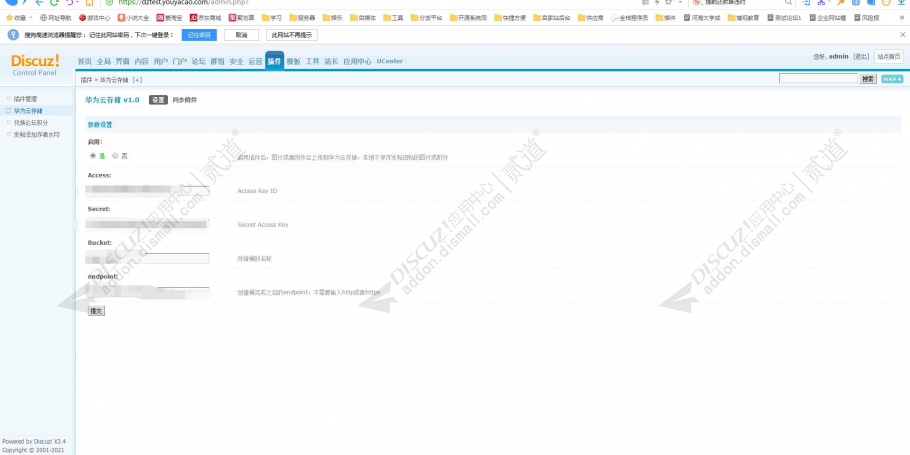The image size is (910, 455).
Task: Focus the Access Key ID input field
Action: (147, 190)
